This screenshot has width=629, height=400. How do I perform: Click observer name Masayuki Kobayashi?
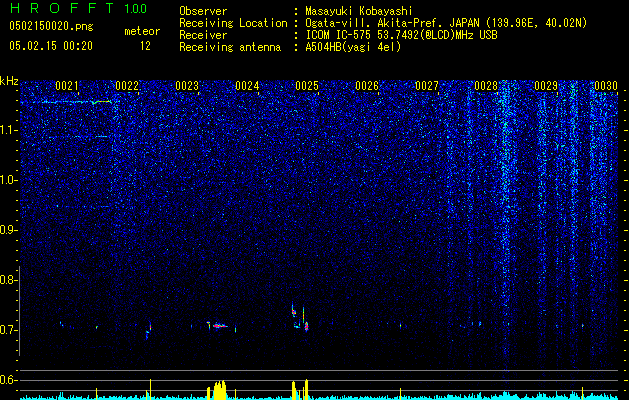click(x=358, y=11)
